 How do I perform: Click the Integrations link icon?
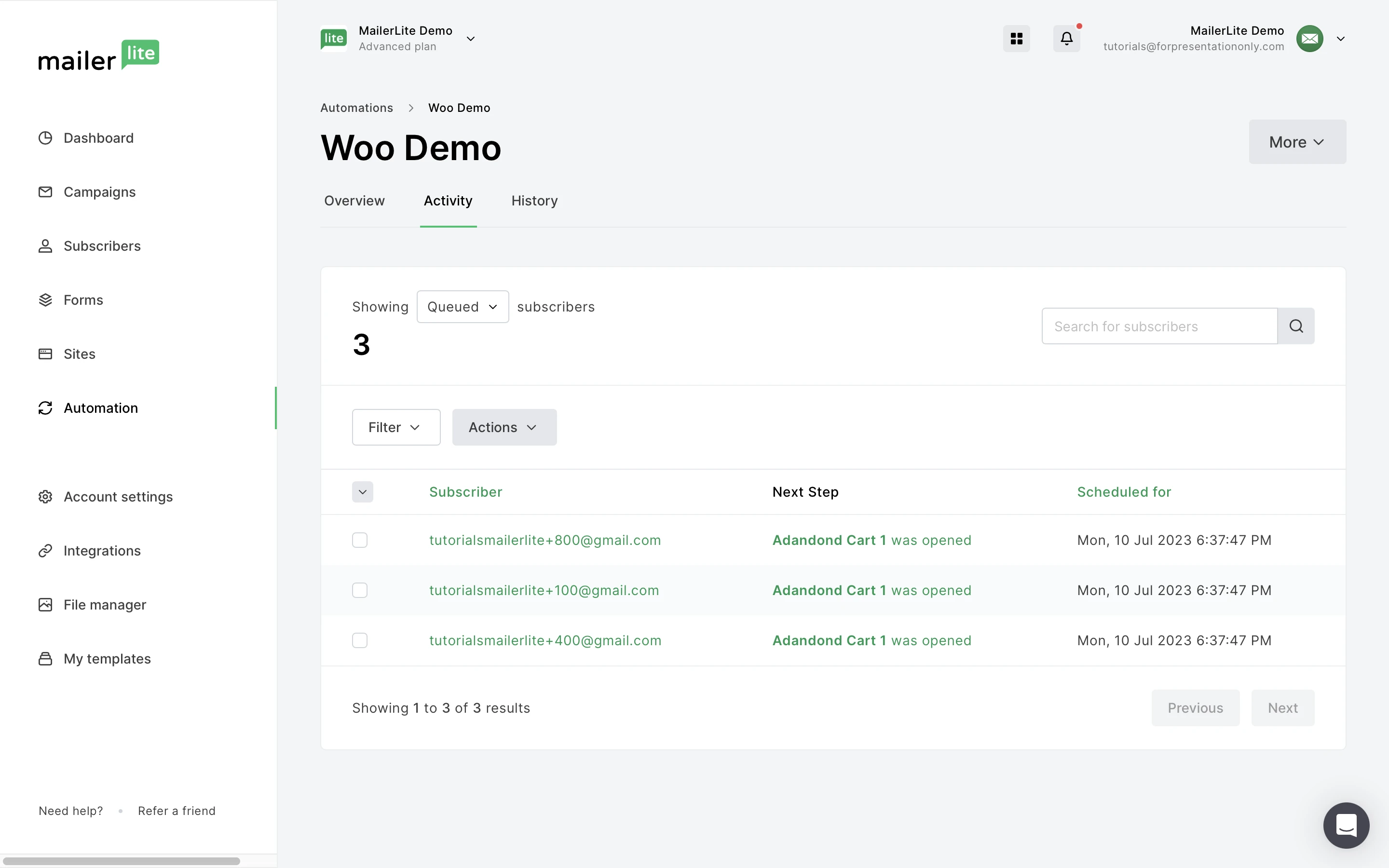(x=45, y=551)
